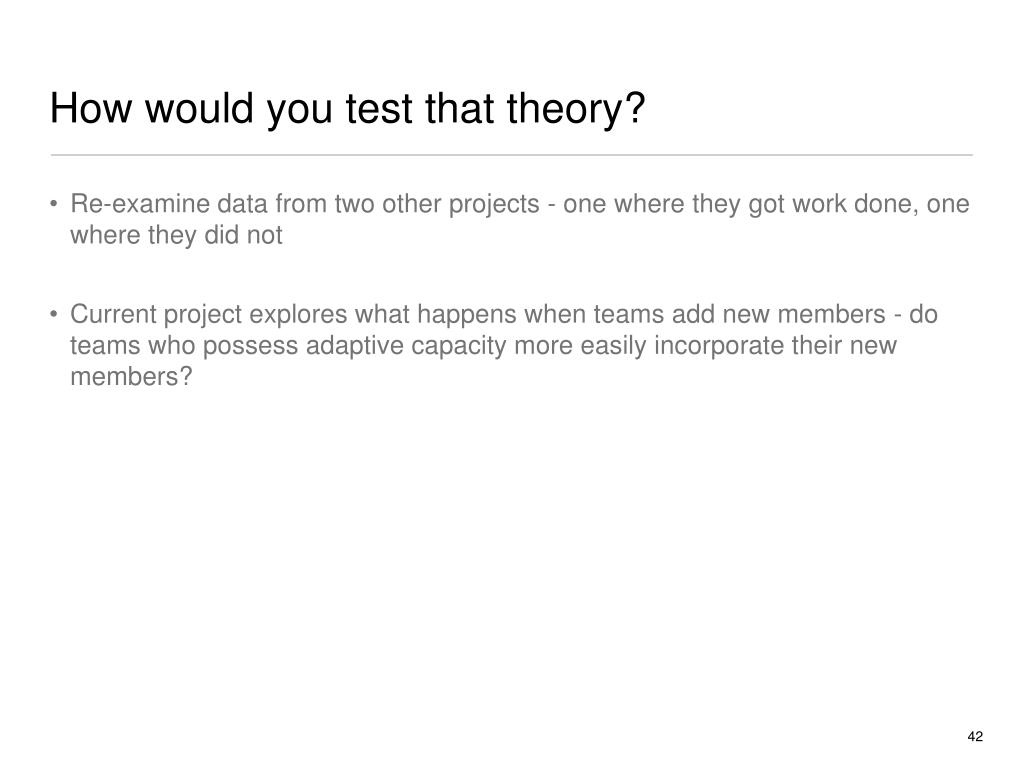Click the word "explores" in second bullet
The height and width of the screenshot is (768, 1024).
(x=298, y=315)
